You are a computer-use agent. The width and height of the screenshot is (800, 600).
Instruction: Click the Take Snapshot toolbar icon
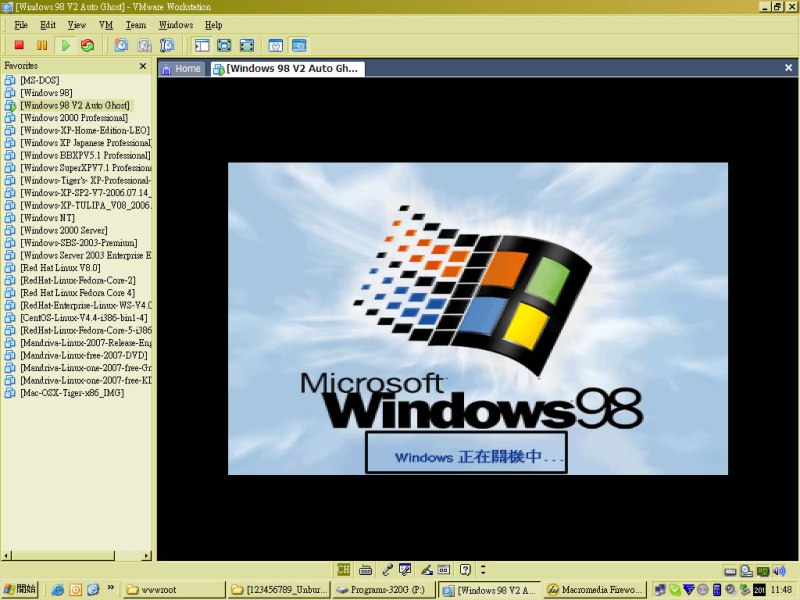tap(121, 45)
